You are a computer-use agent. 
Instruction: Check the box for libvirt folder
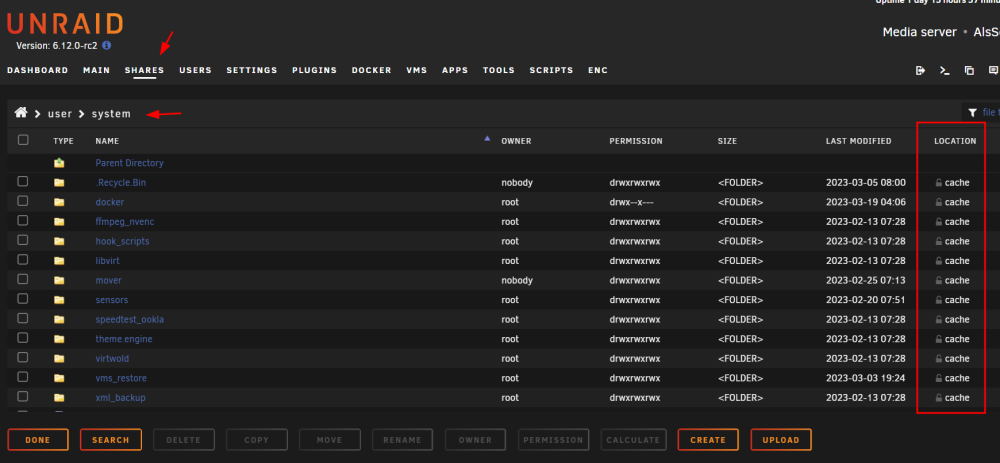coord(23,260)
